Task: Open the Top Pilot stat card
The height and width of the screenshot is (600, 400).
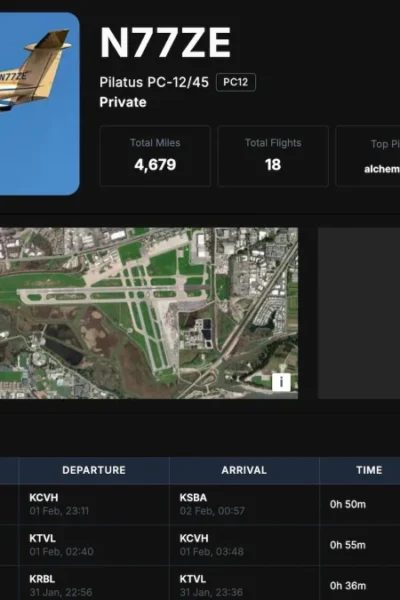Action: tap(368, 156)
